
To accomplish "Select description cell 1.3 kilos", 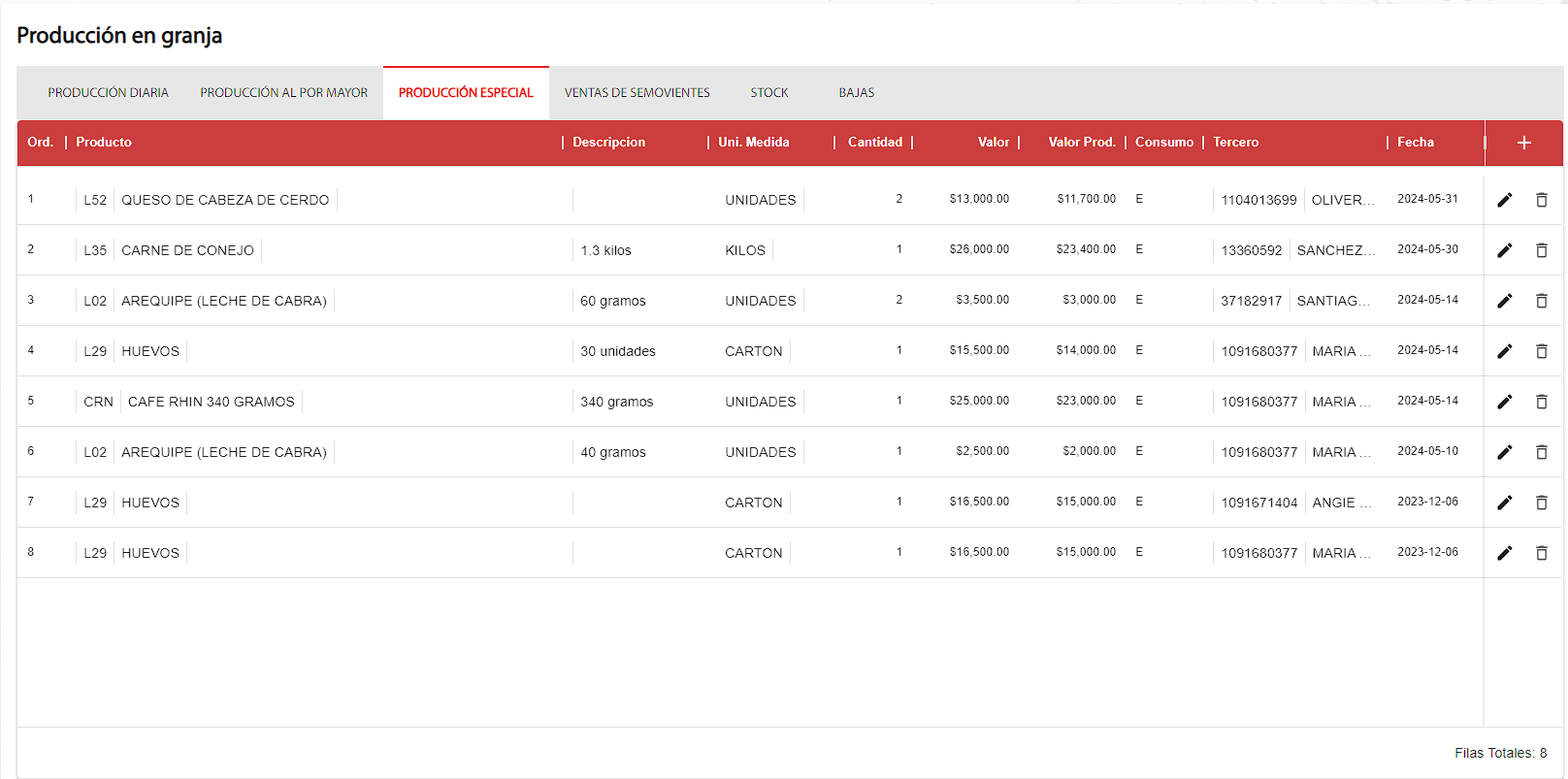I will [605, 250].
